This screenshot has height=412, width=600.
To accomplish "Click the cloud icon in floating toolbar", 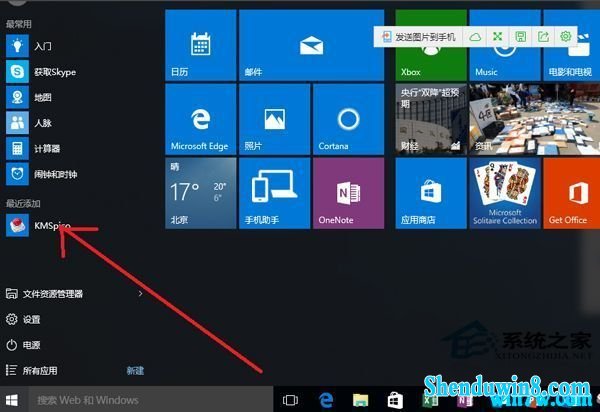I will (475, 37).
